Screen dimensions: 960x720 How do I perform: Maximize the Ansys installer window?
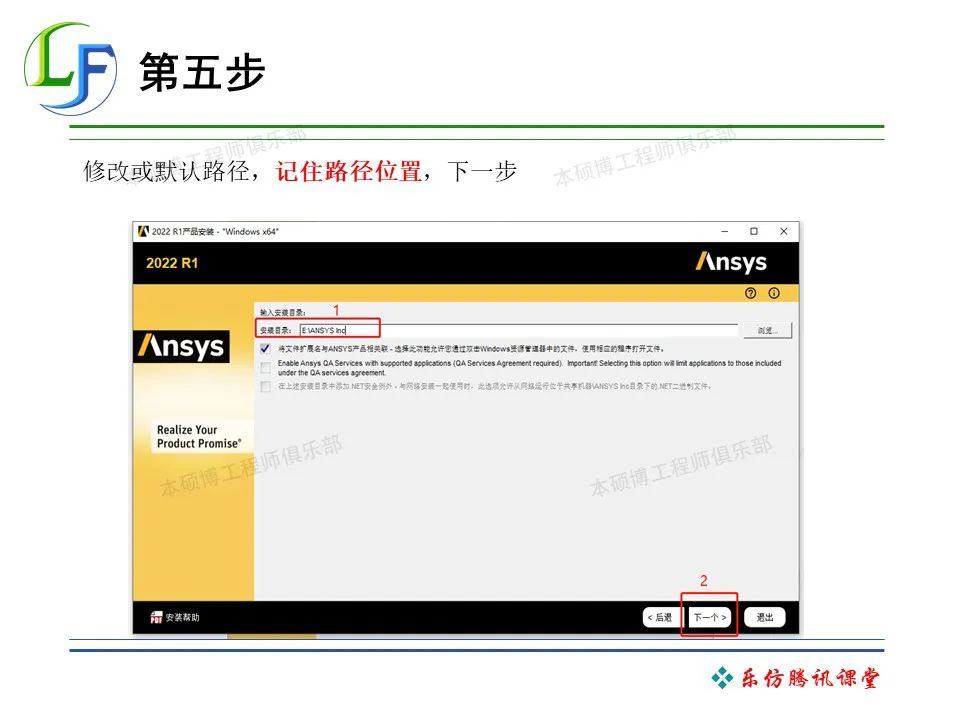click(x=754, y=231)
